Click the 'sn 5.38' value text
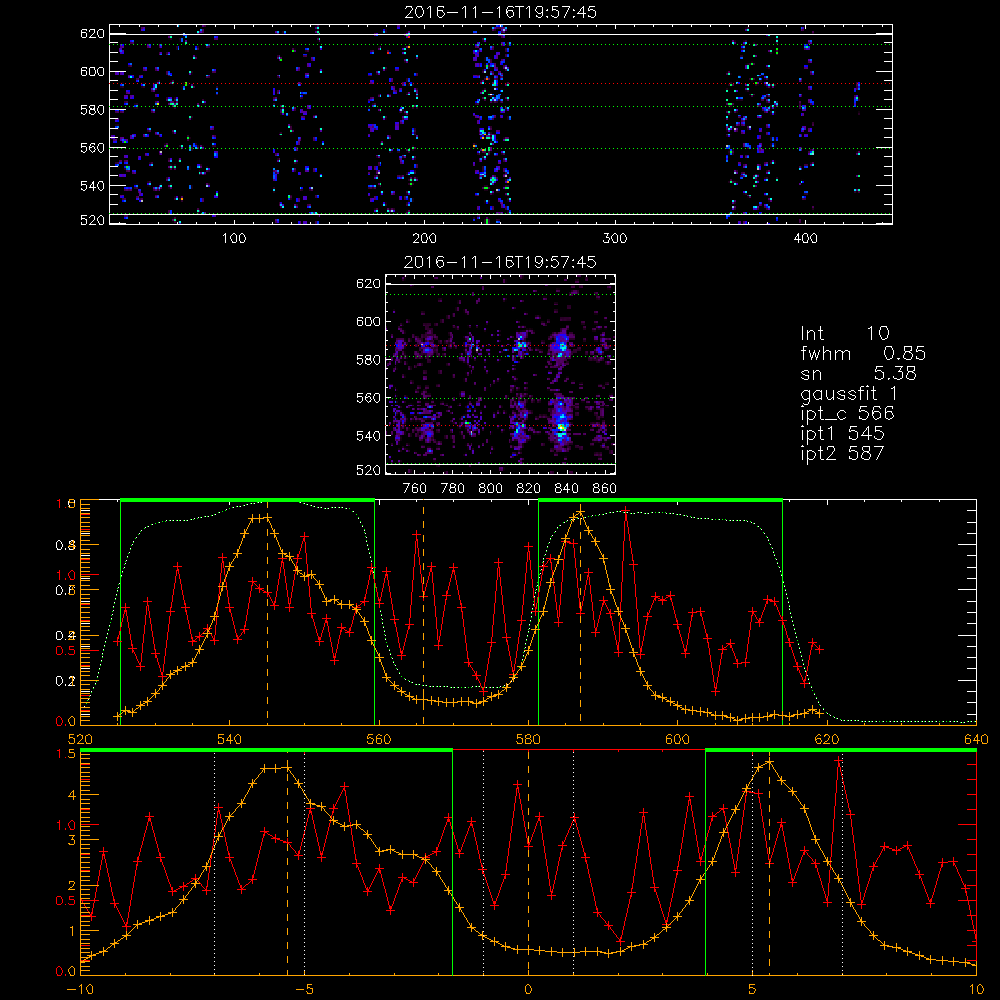Image resolution: width=1000 pixels, height=1000 pixels. tap(858, 373)
